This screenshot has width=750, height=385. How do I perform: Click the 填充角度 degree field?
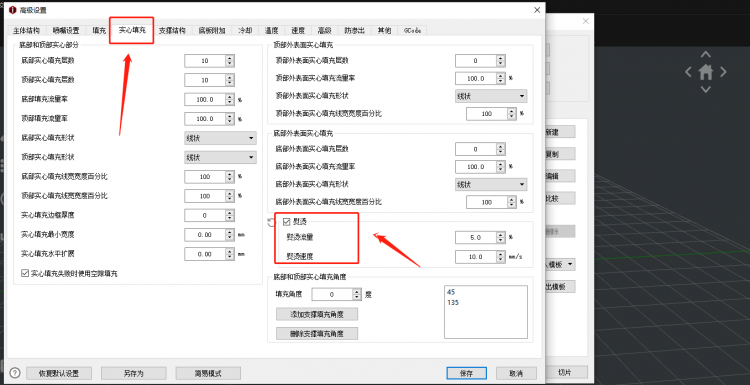pyautogui.click(x=332, y=295)
